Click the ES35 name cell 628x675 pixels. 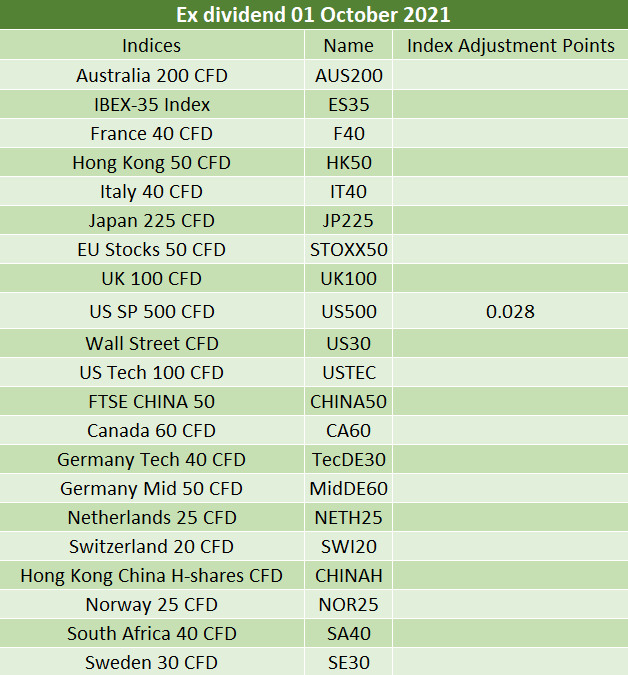349,105
